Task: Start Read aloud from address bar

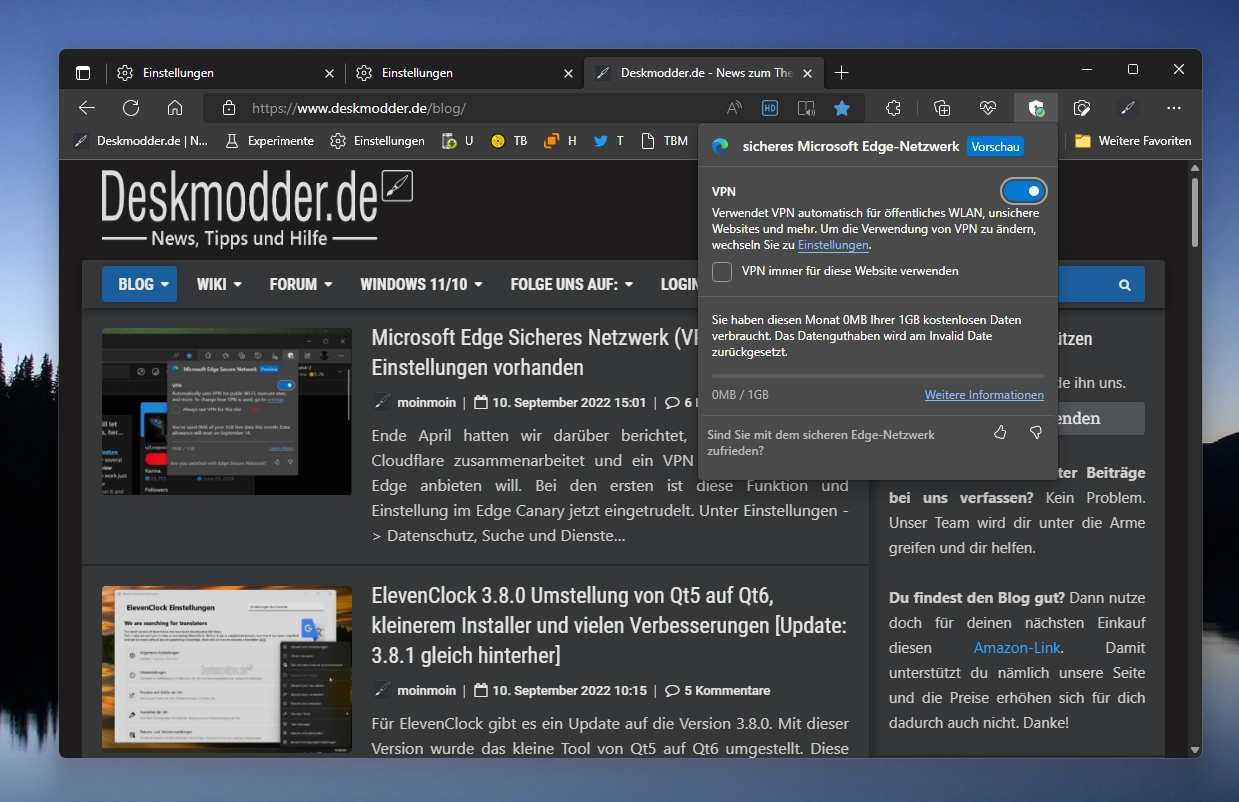Action: pos(734,108)
